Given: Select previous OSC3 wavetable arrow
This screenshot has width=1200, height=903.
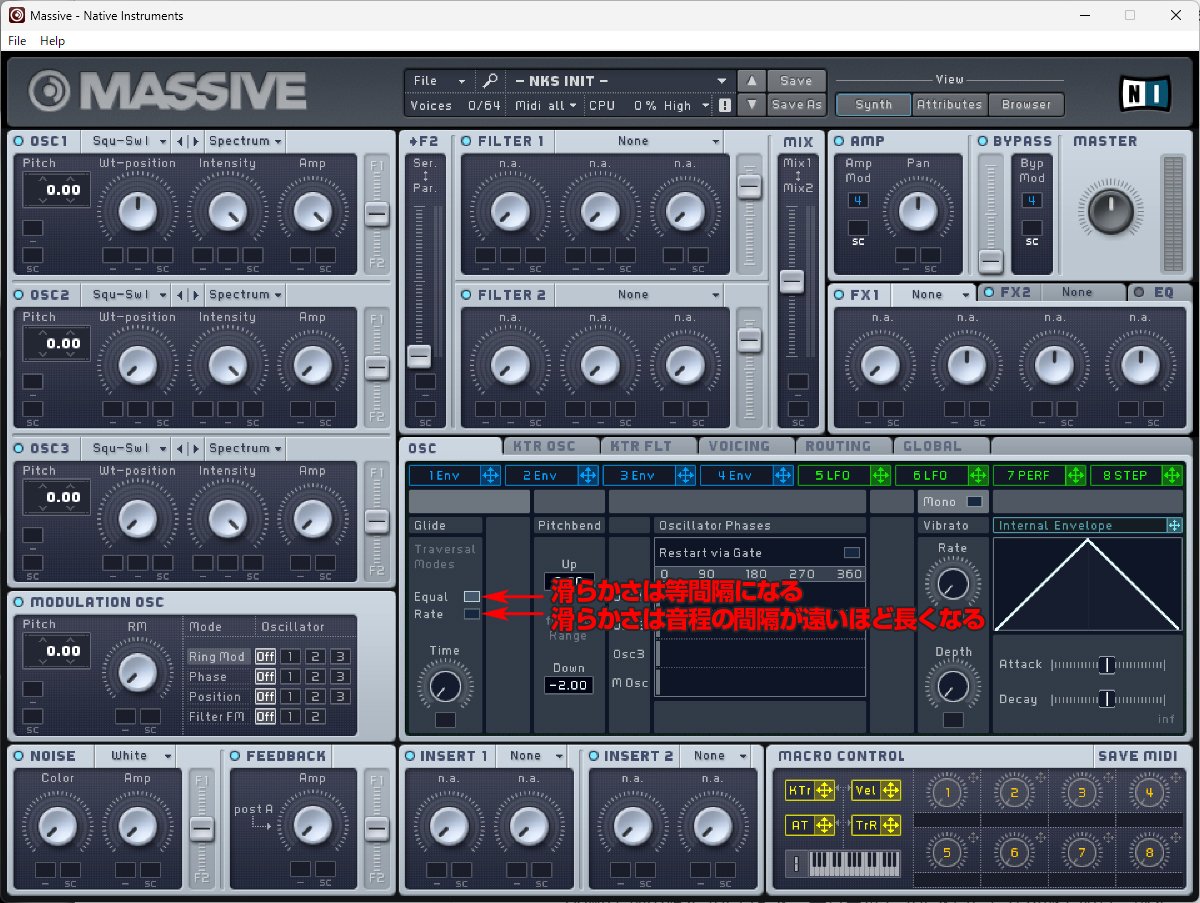Looking at the screenshot, I should click(181, 448).
